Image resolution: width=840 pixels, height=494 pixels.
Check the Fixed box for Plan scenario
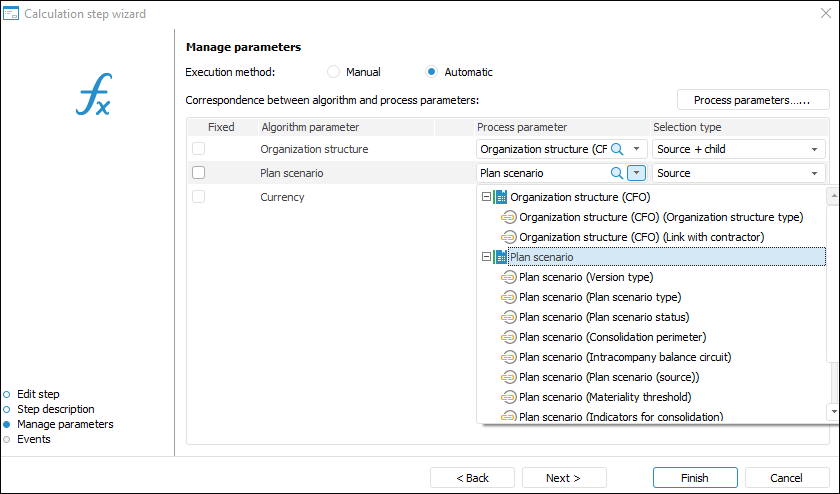tap(198, 173)
